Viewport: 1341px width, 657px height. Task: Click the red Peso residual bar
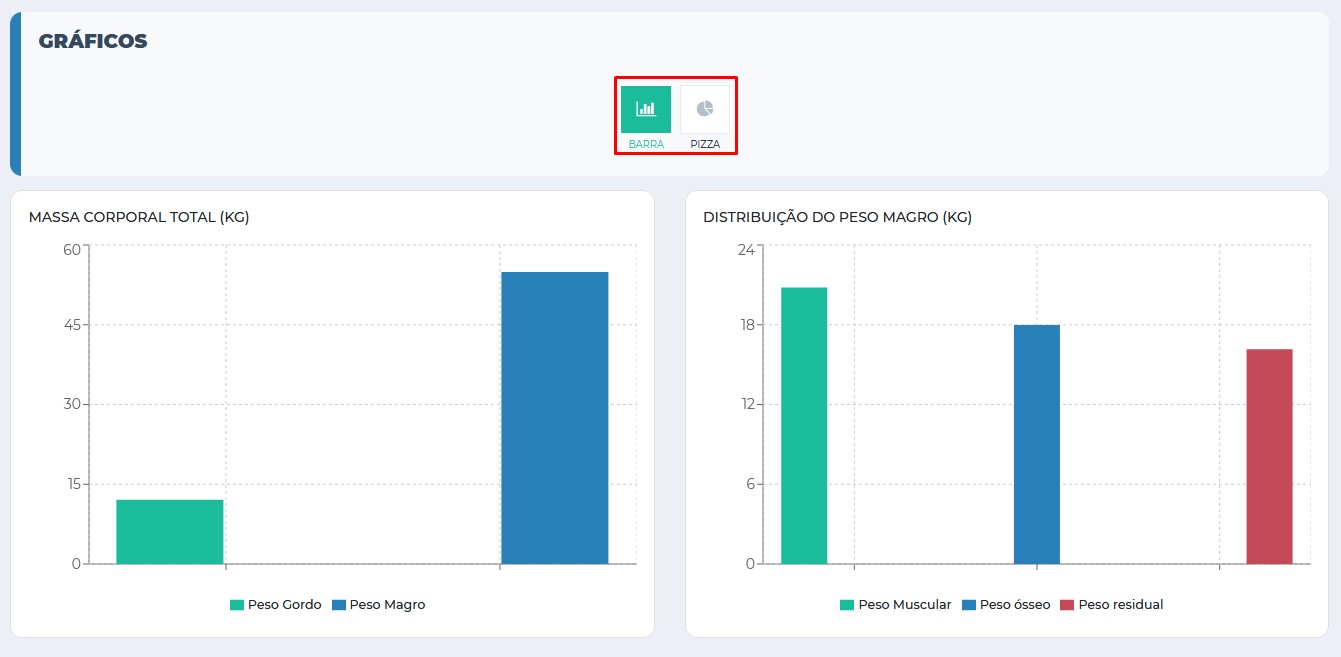pos(1269,456)
